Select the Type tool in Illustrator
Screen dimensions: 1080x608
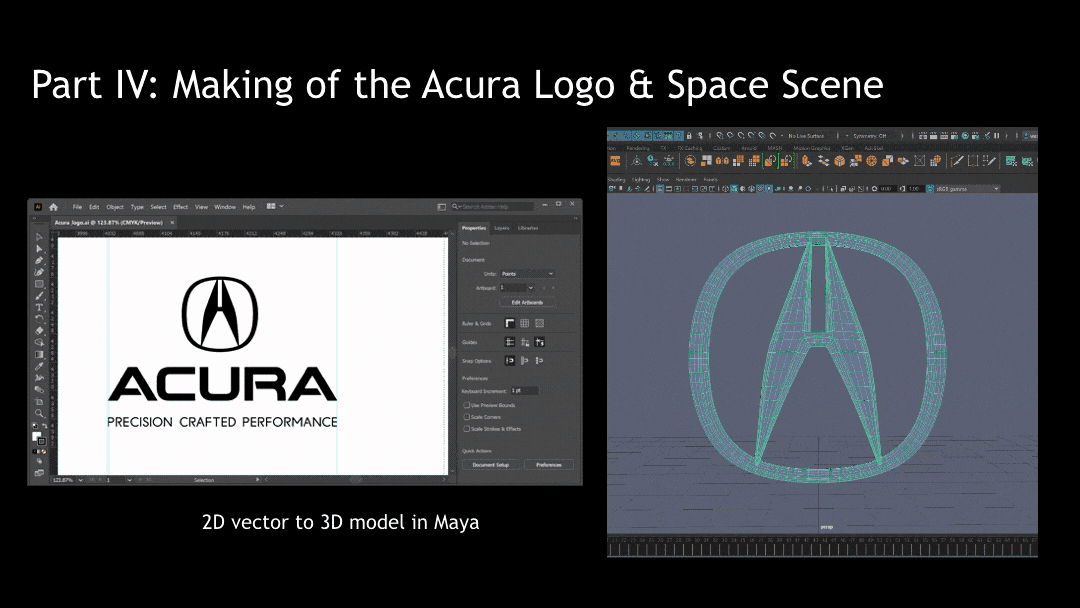click(x=39, y=307)
